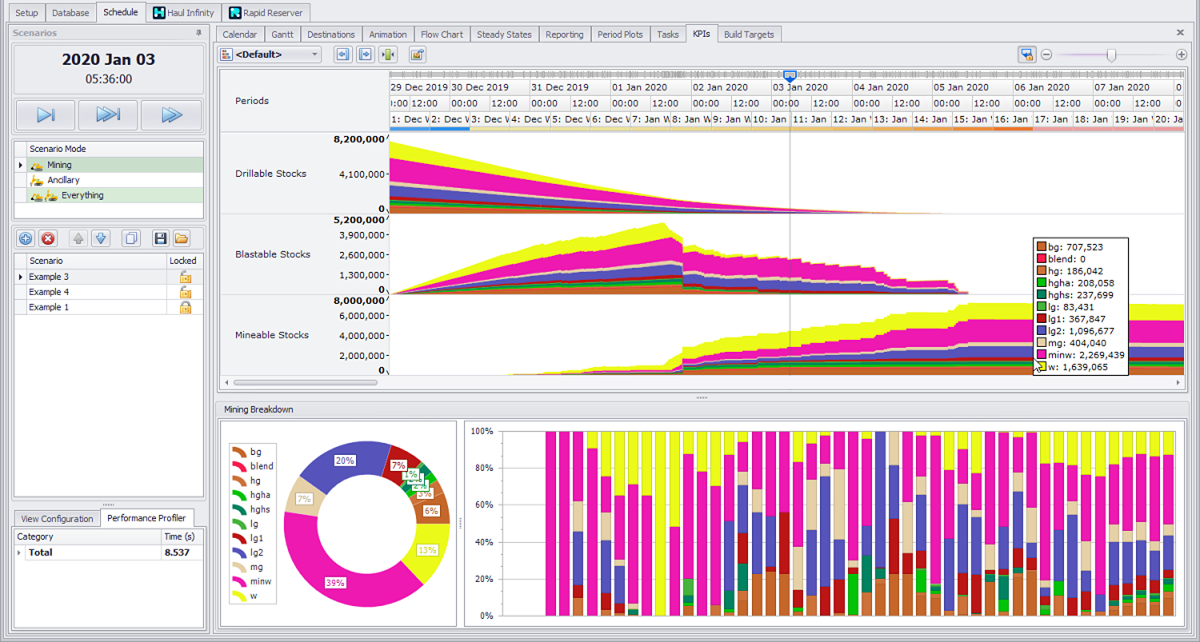Select the Ancillary scenario mode row

pos(63,180)
